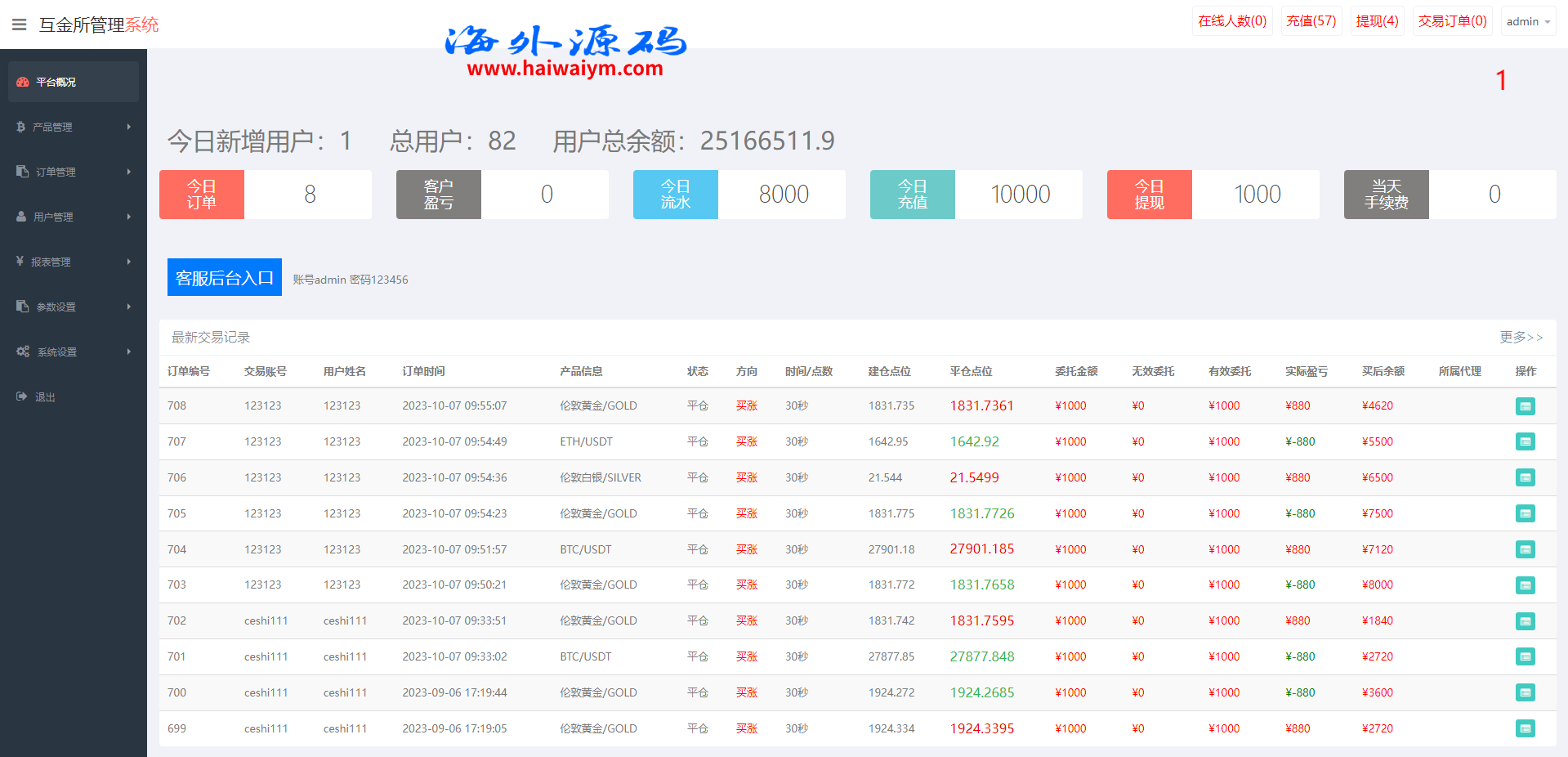Click the hamburger menu icon in header
This screenshot has width=1568, height=757.
(19, 25)
